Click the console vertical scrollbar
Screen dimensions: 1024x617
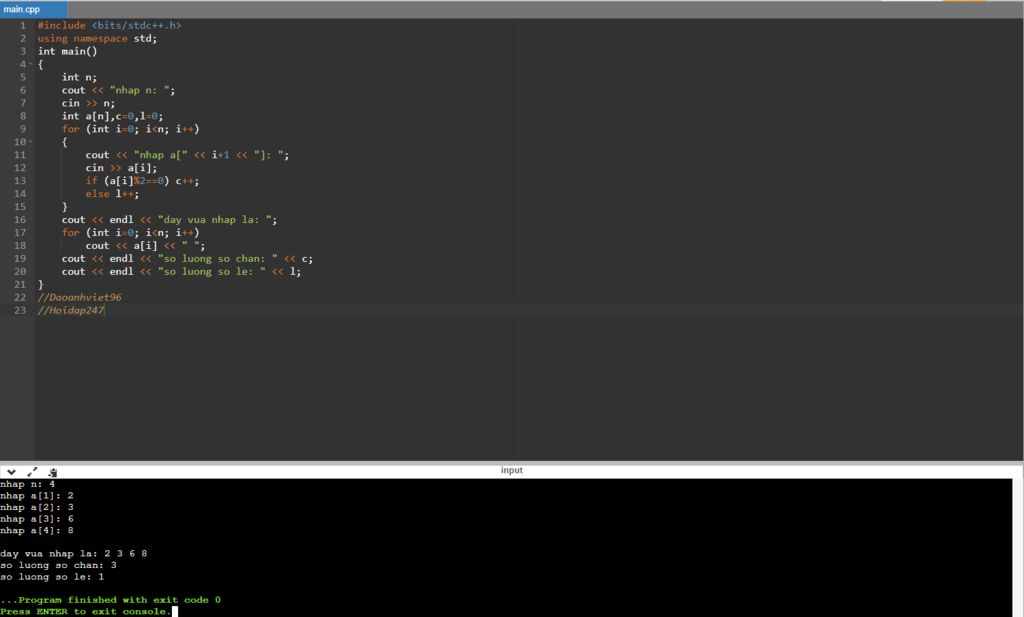point(1017,547)
